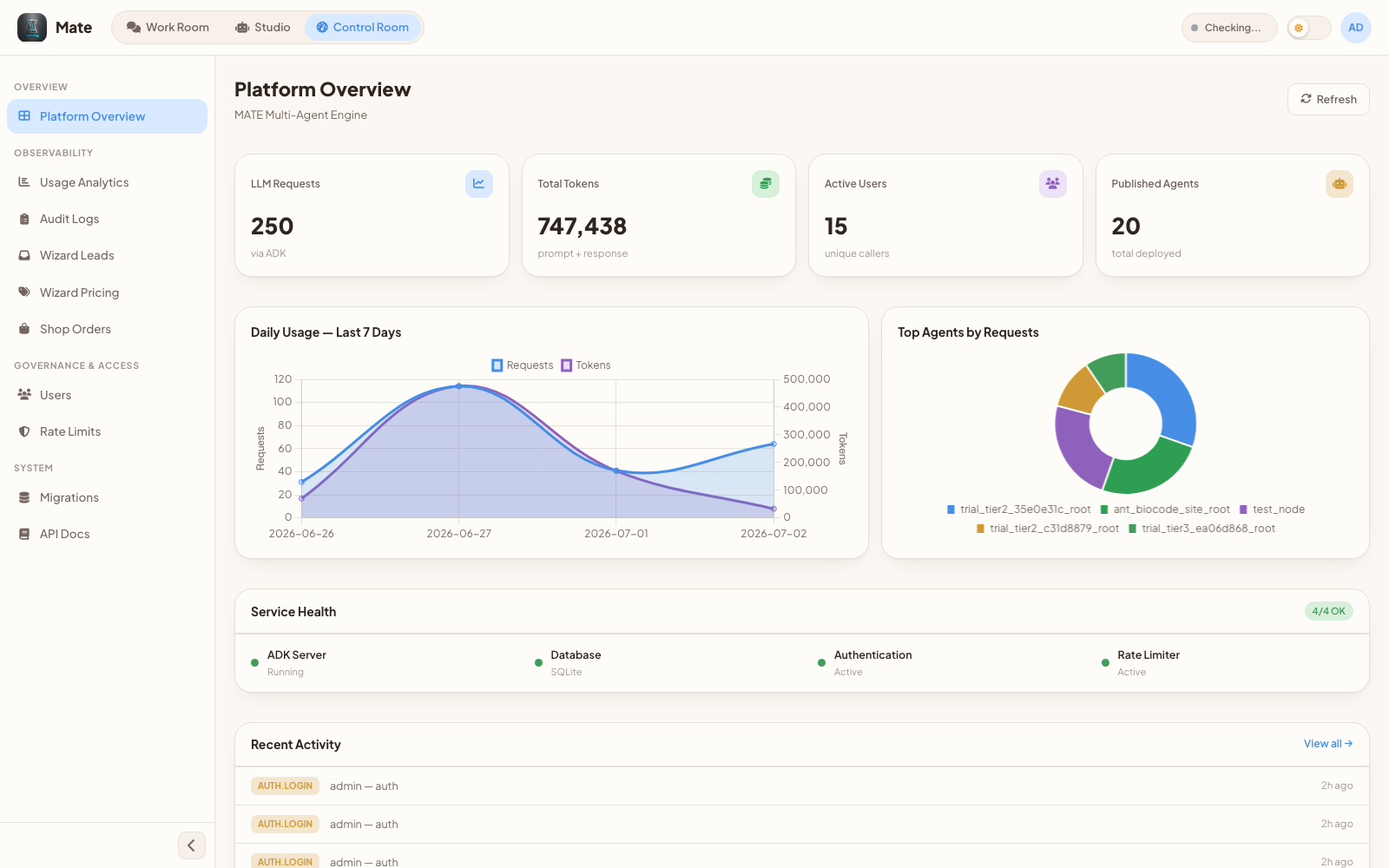
Task: Toggle the Requests series in chart legend
Action: click(523, 365)
